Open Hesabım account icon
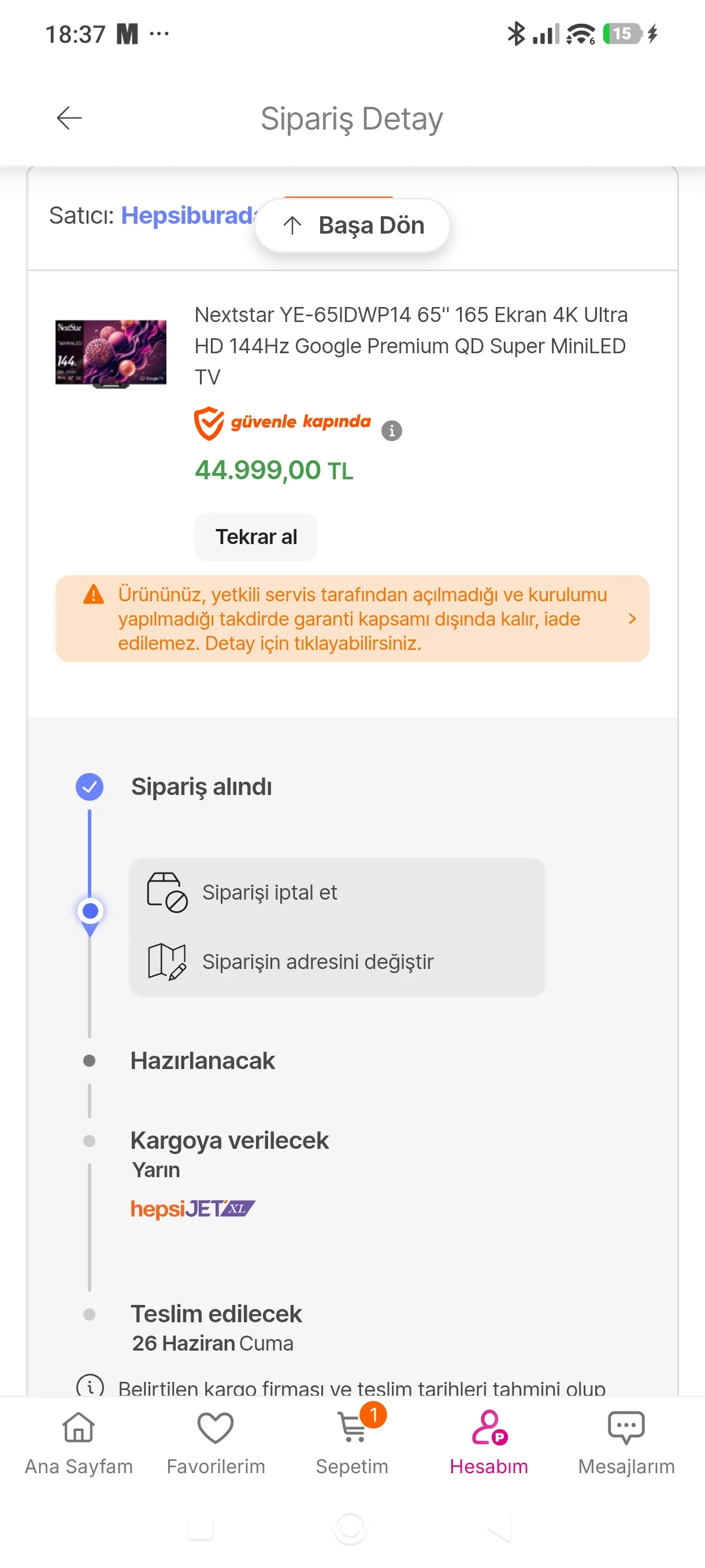The height and width of the screenshot is (1568, 705). pos(489,1428)
